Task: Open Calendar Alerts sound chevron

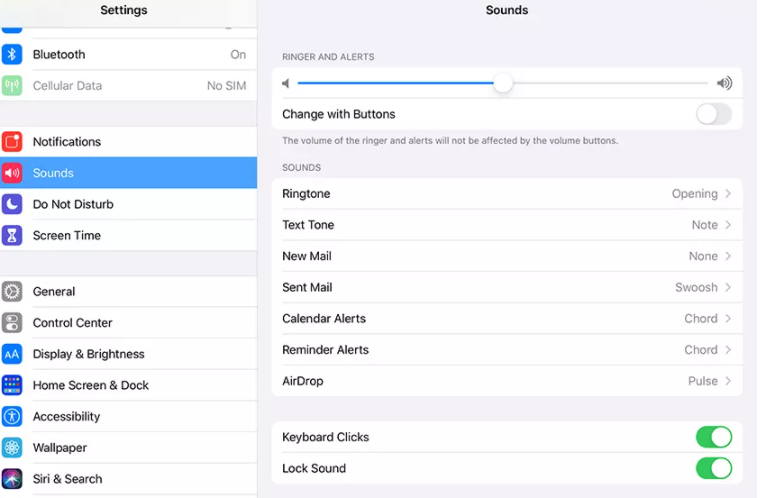Action: 728,319
